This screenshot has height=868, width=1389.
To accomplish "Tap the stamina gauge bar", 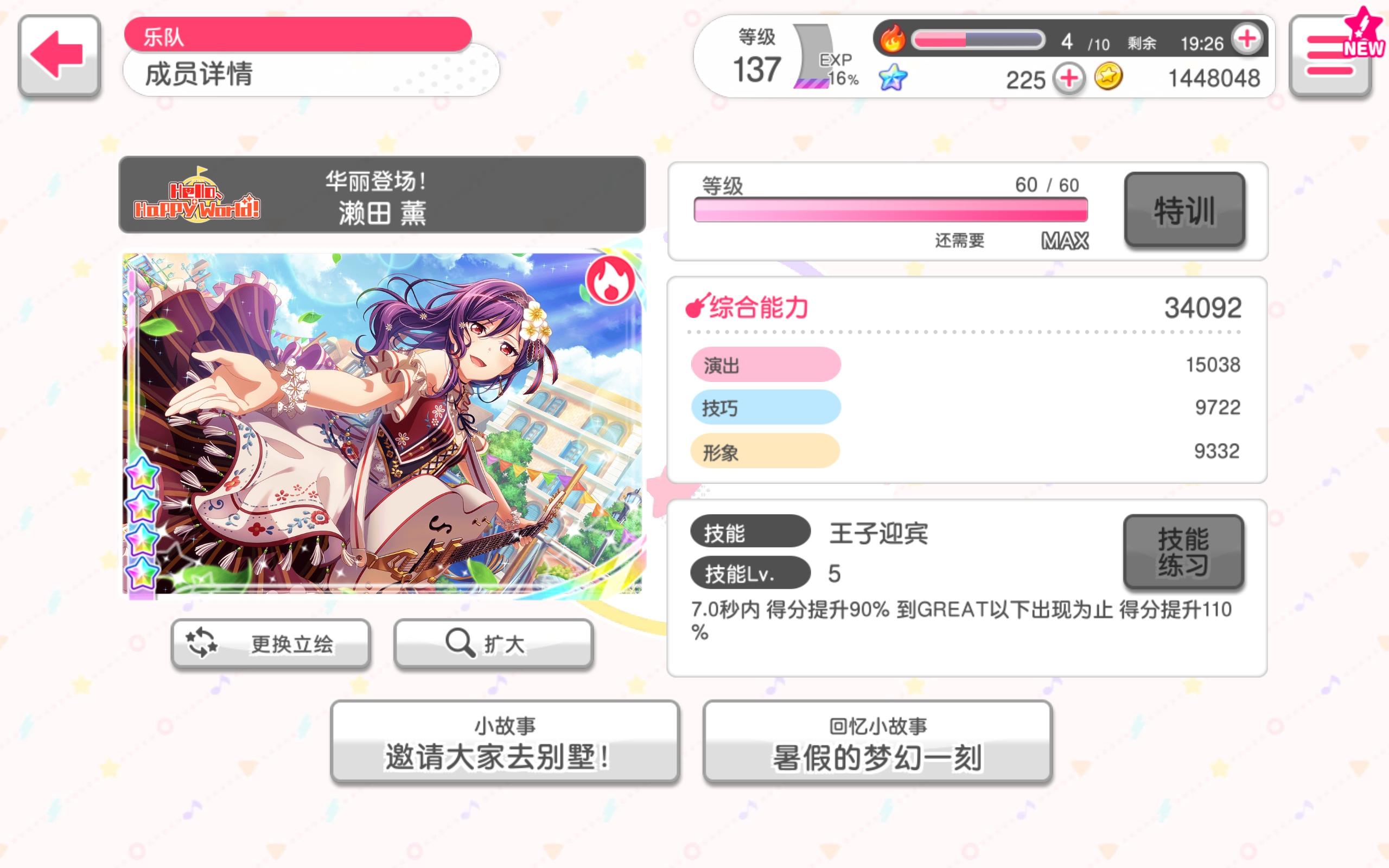I will pos(978,40).
